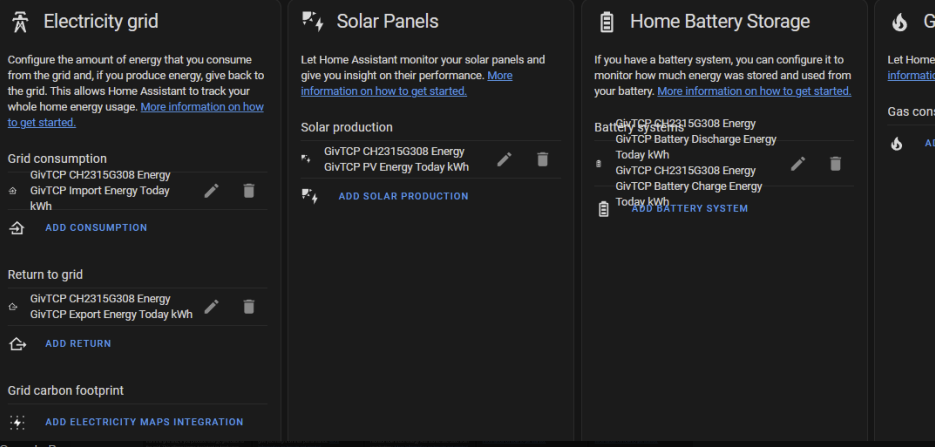This screenshot has width=935, height=447.
Task: Edit the battery system entry
Action: point(798,163)
